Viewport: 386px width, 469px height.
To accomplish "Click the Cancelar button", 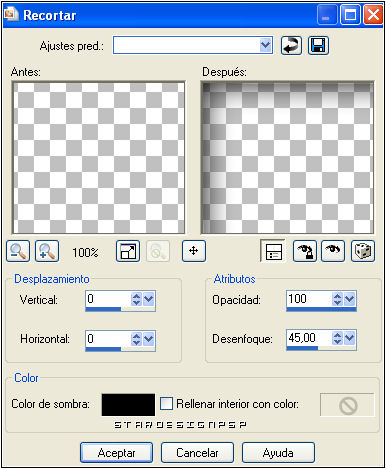I will coord(197,452).
